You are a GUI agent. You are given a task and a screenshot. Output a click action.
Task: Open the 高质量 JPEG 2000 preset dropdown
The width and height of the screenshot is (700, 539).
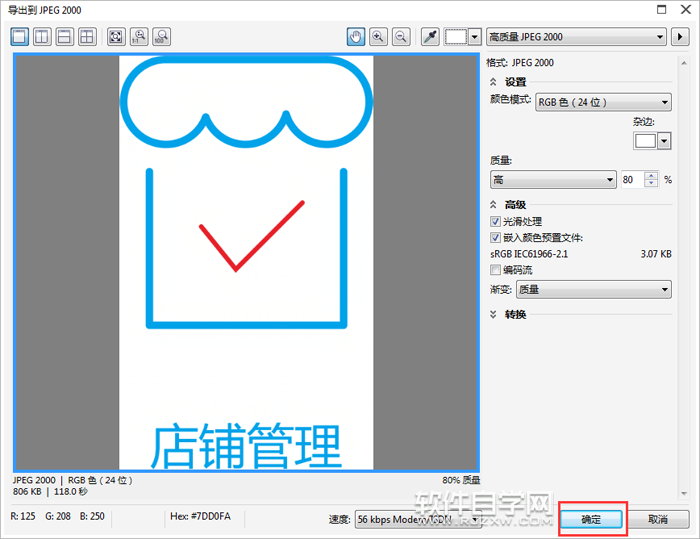click(x=576, y=37)
